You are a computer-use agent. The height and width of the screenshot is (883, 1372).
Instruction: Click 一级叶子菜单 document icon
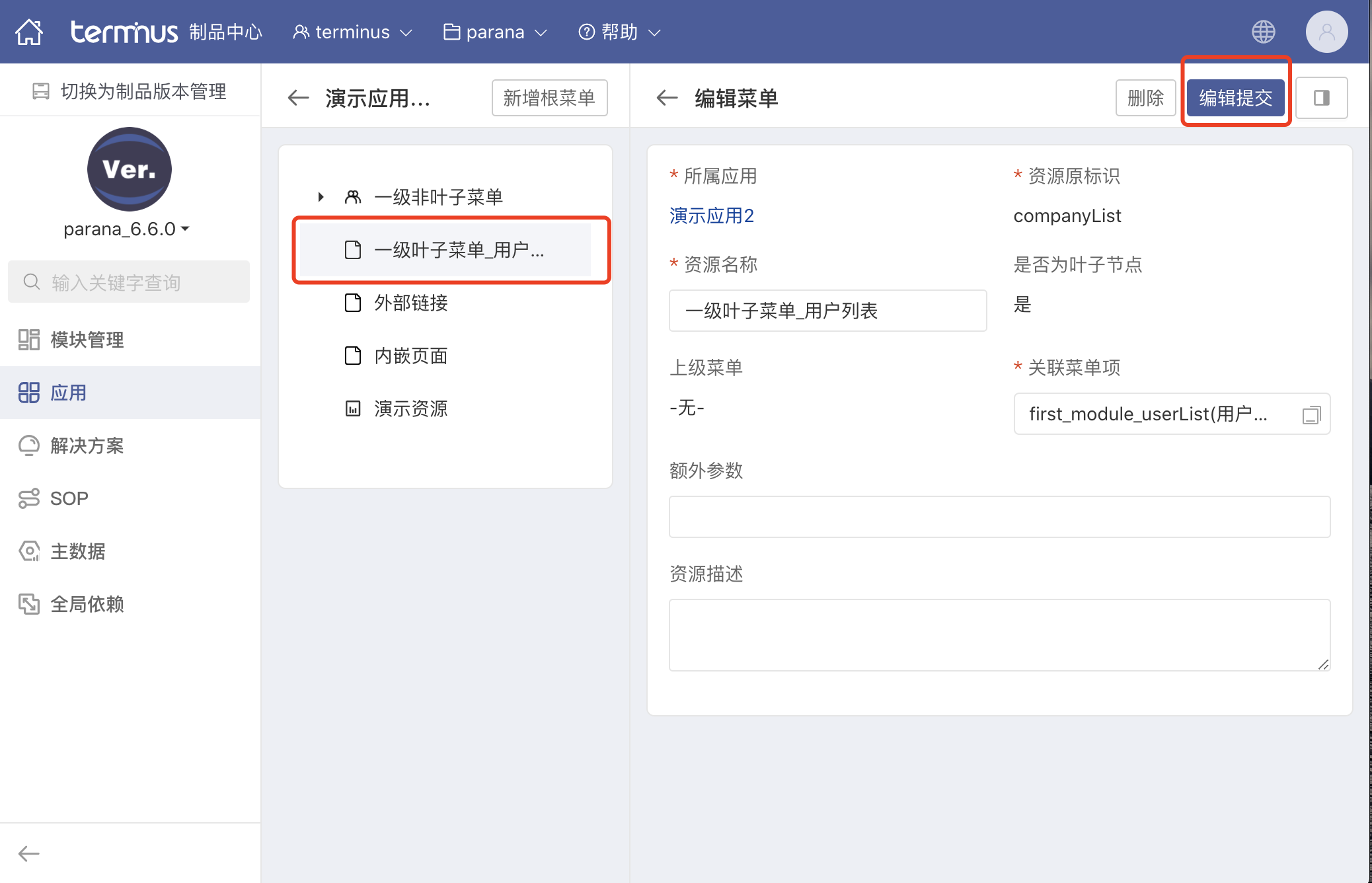click(x=353, y=250)
